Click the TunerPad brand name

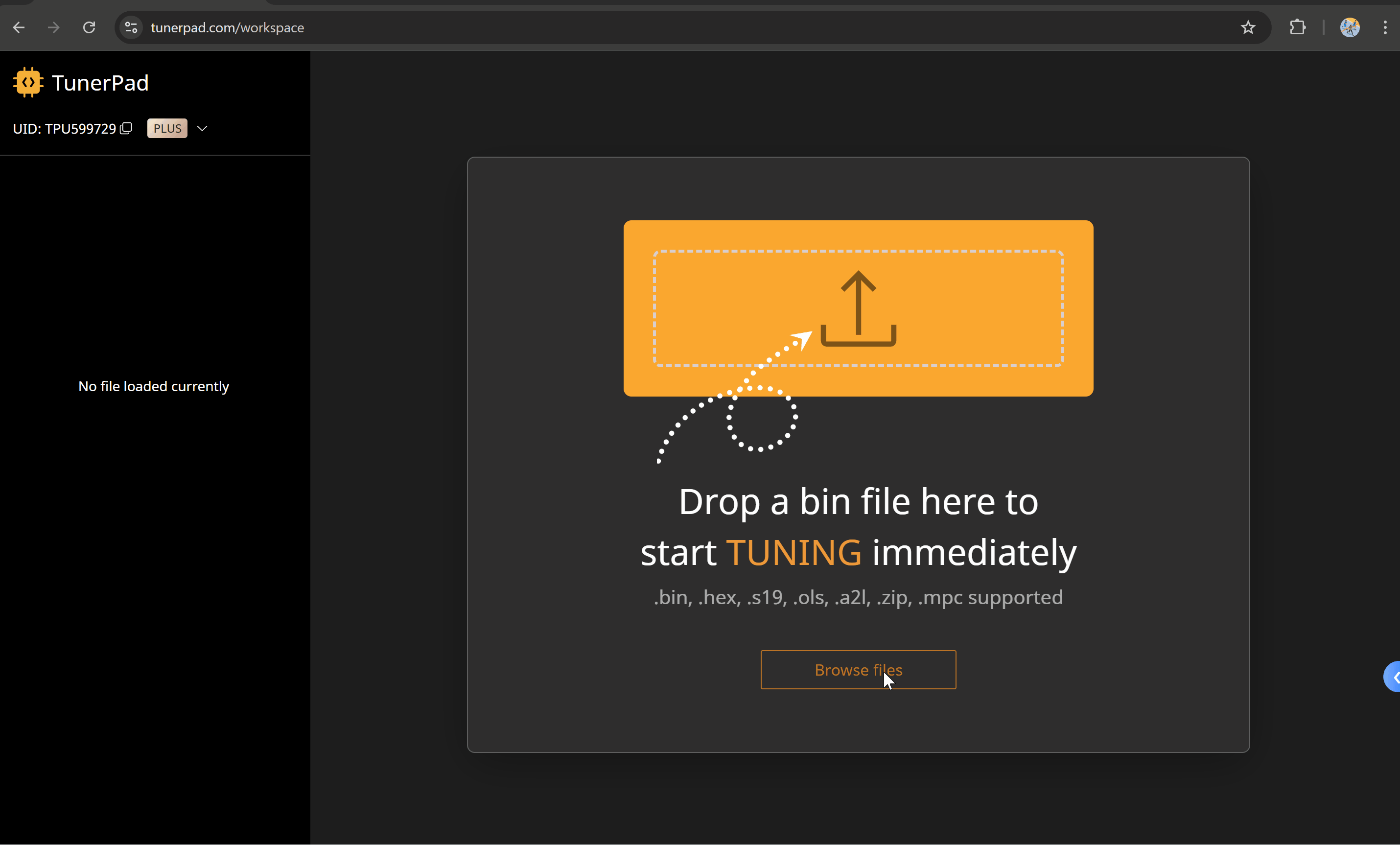pos(100,83)
